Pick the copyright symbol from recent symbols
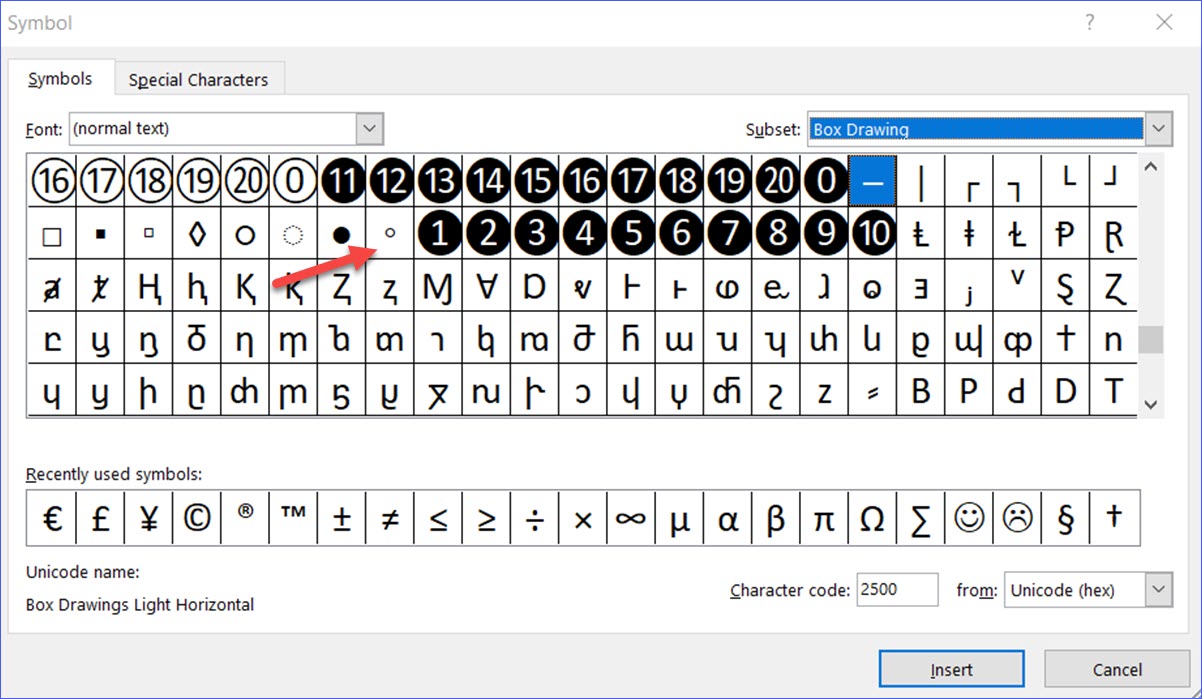This screenshot has width=1202, height=699. [197, 519]
